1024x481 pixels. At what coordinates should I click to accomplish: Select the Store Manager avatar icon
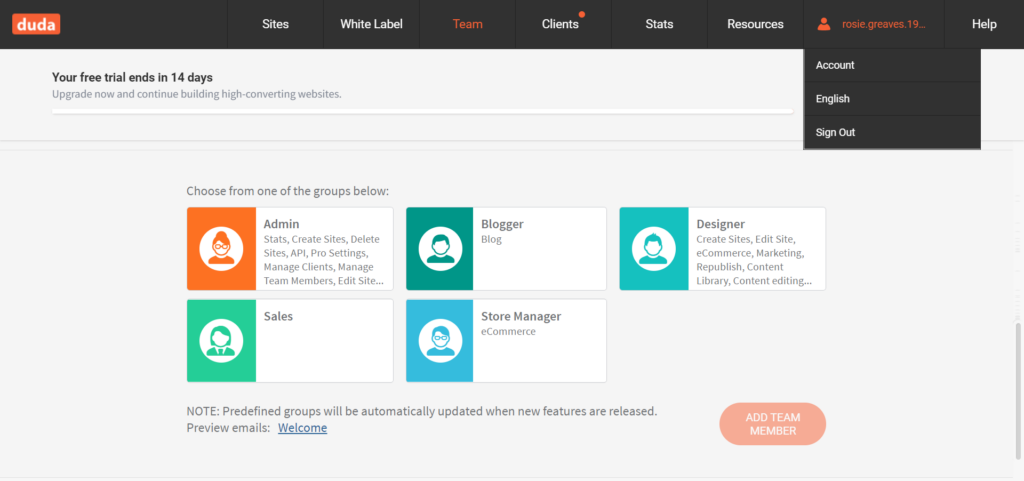tap(440, 341)
